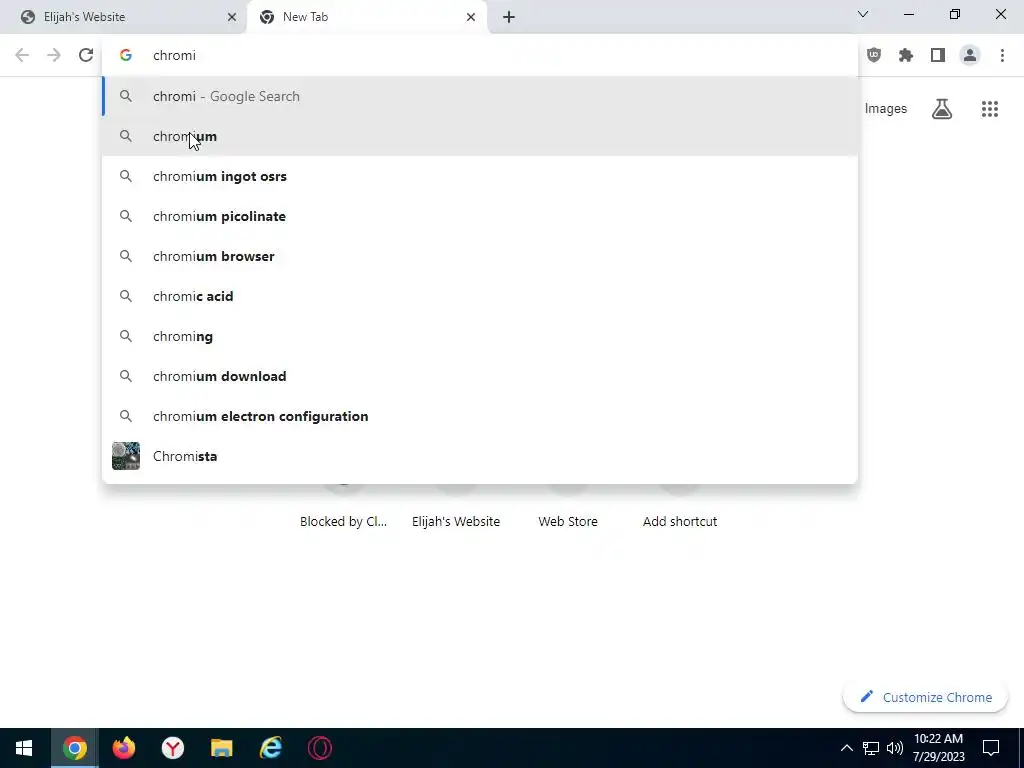Open the notifications action center
Screen dimensions: 1024x768
tap(991, 748)
